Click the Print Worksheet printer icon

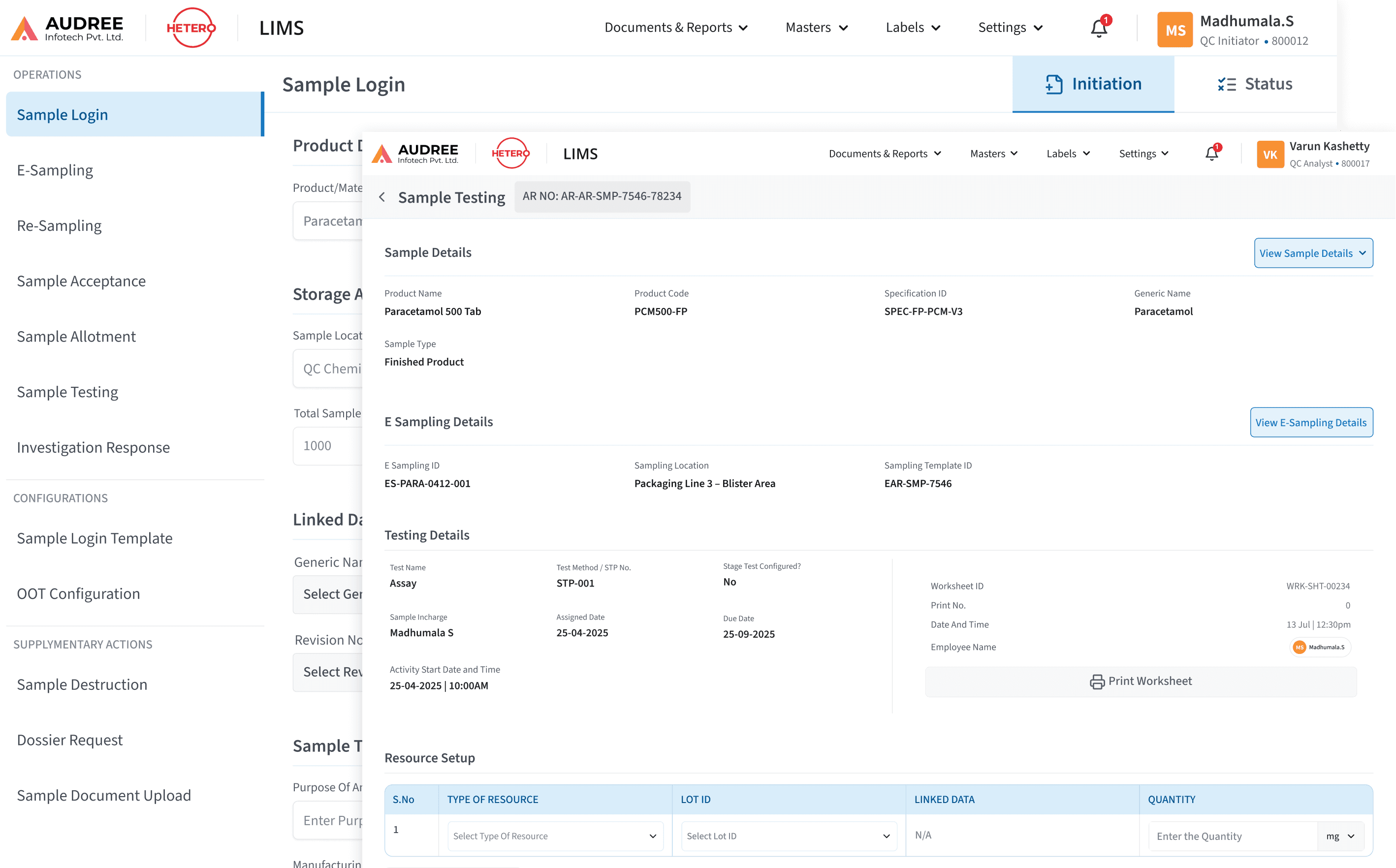click(x=1097, y=682)
